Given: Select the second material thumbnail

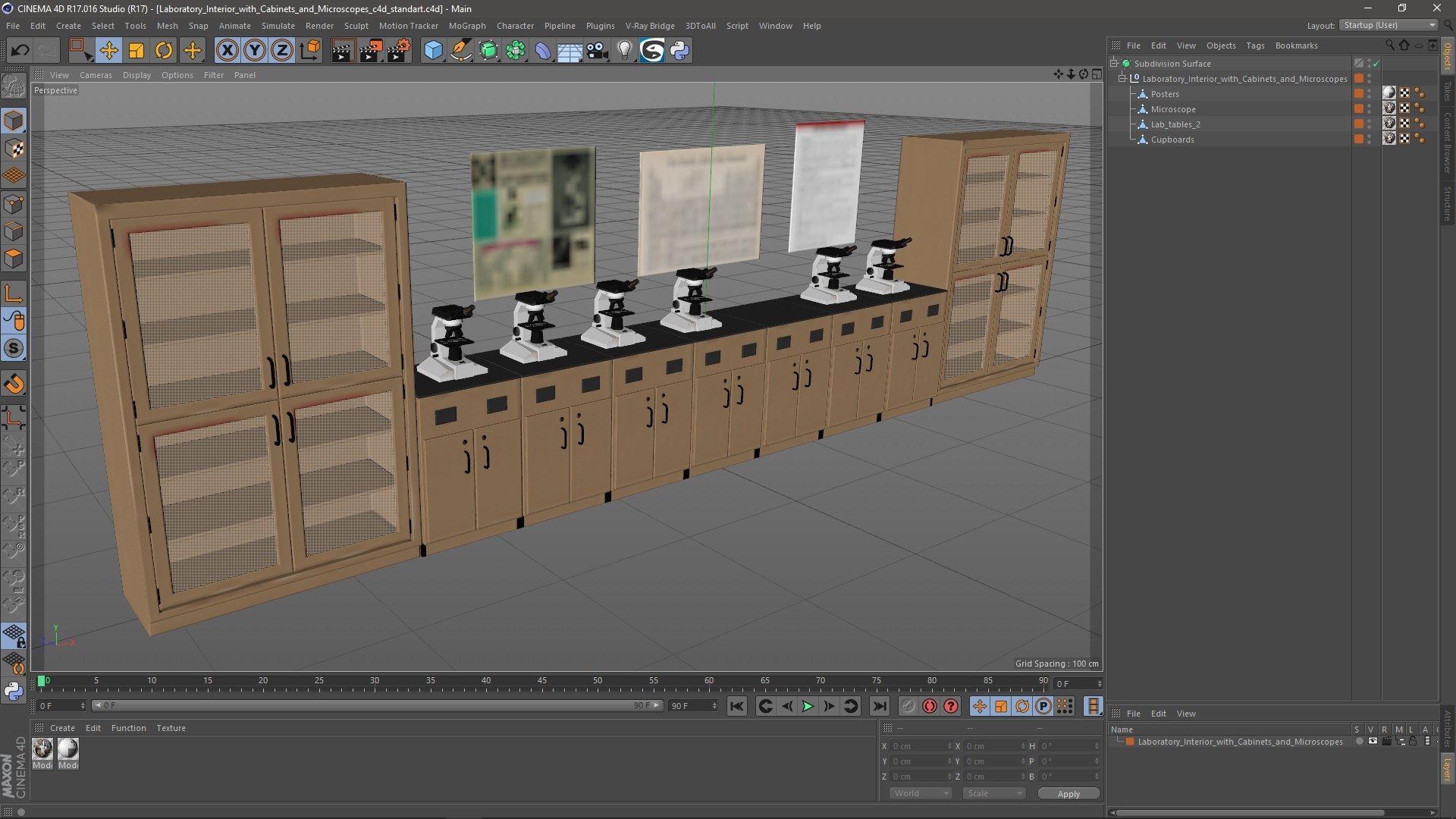Looking at the screenshot, I should [x=68, y=749].
